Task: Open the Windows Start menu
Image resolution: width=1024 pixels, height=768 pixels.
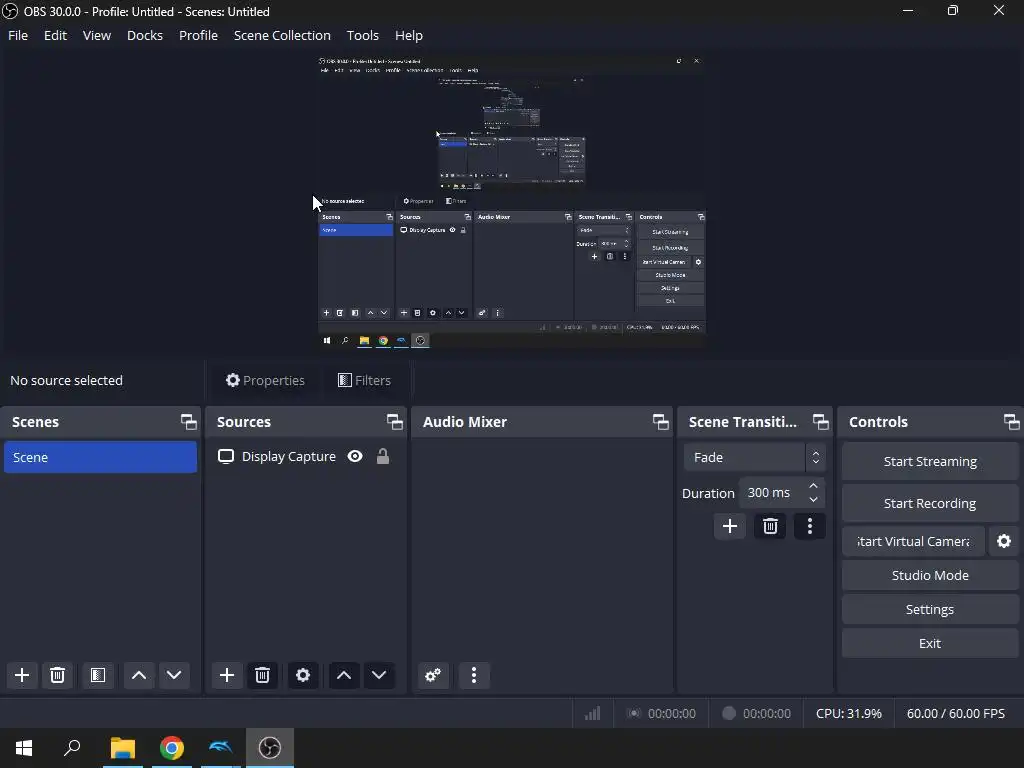Action: coord(24,748)
